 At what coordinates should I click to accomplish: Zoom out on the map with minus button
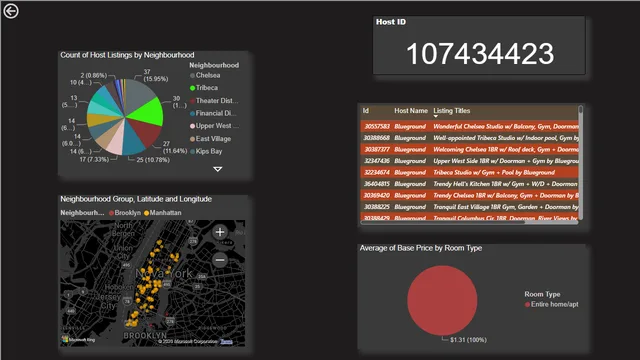coord(220,260)
